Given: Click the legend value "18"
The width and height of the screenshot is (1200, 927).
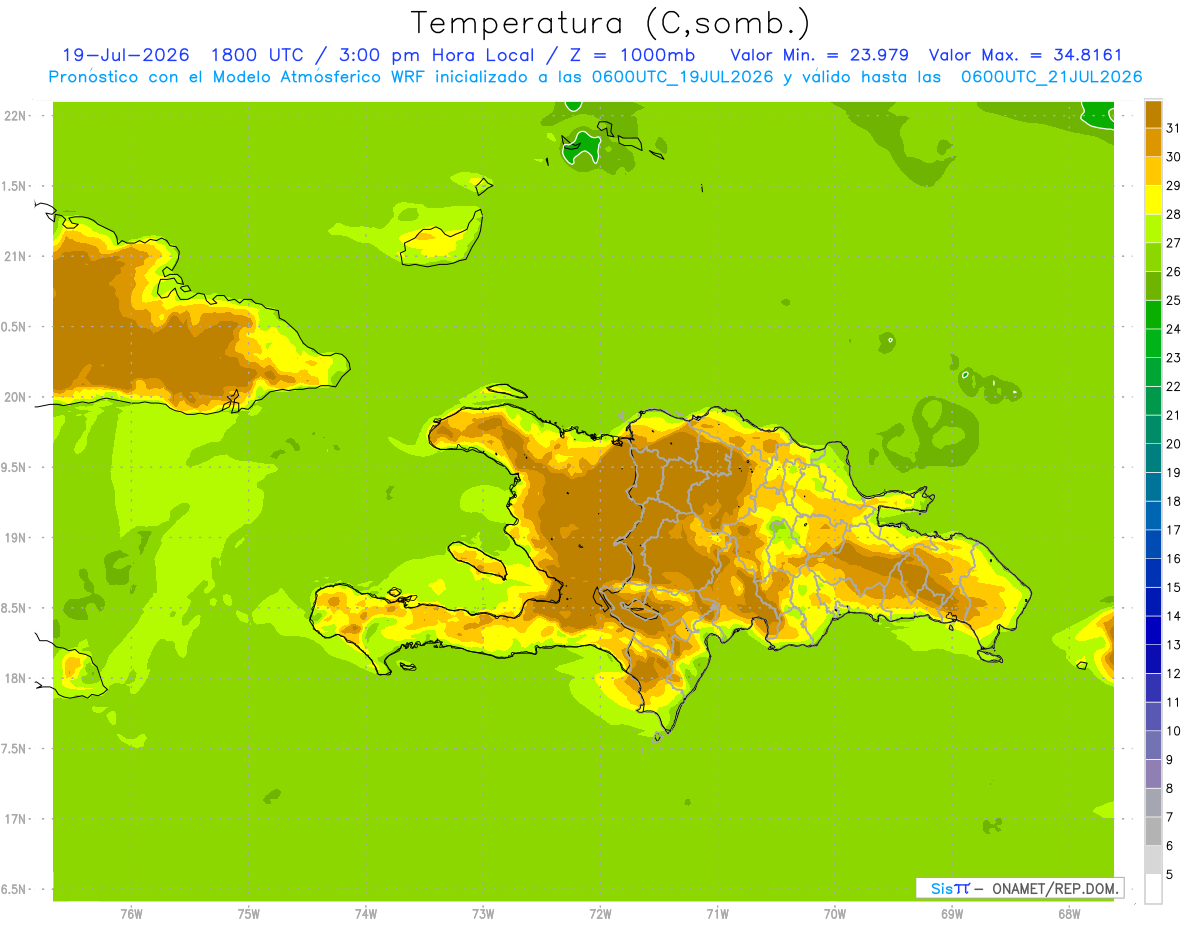Looking at the screenshot, I should pos(1173,501).
